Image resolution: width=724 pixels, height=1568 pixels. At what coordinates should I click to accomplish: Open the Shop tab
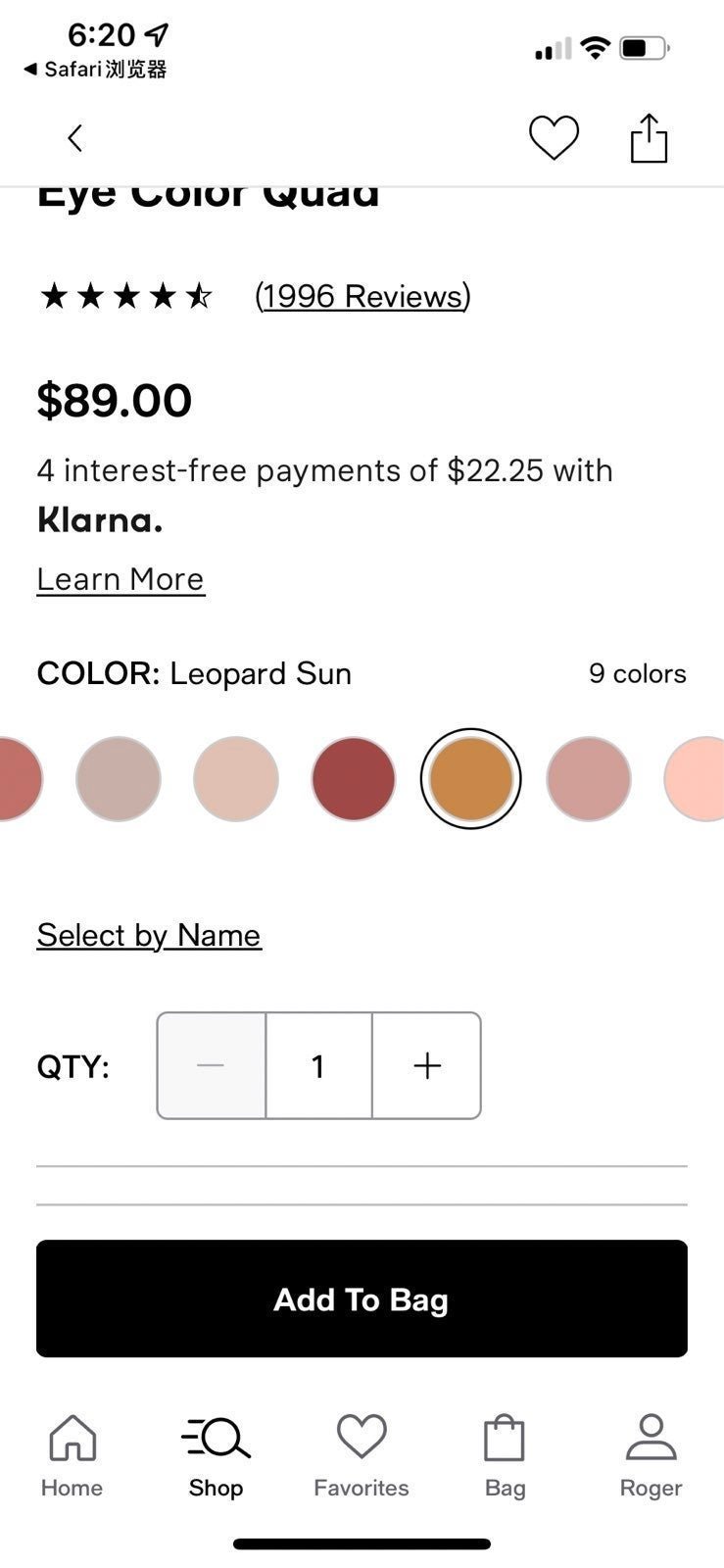216,1455
